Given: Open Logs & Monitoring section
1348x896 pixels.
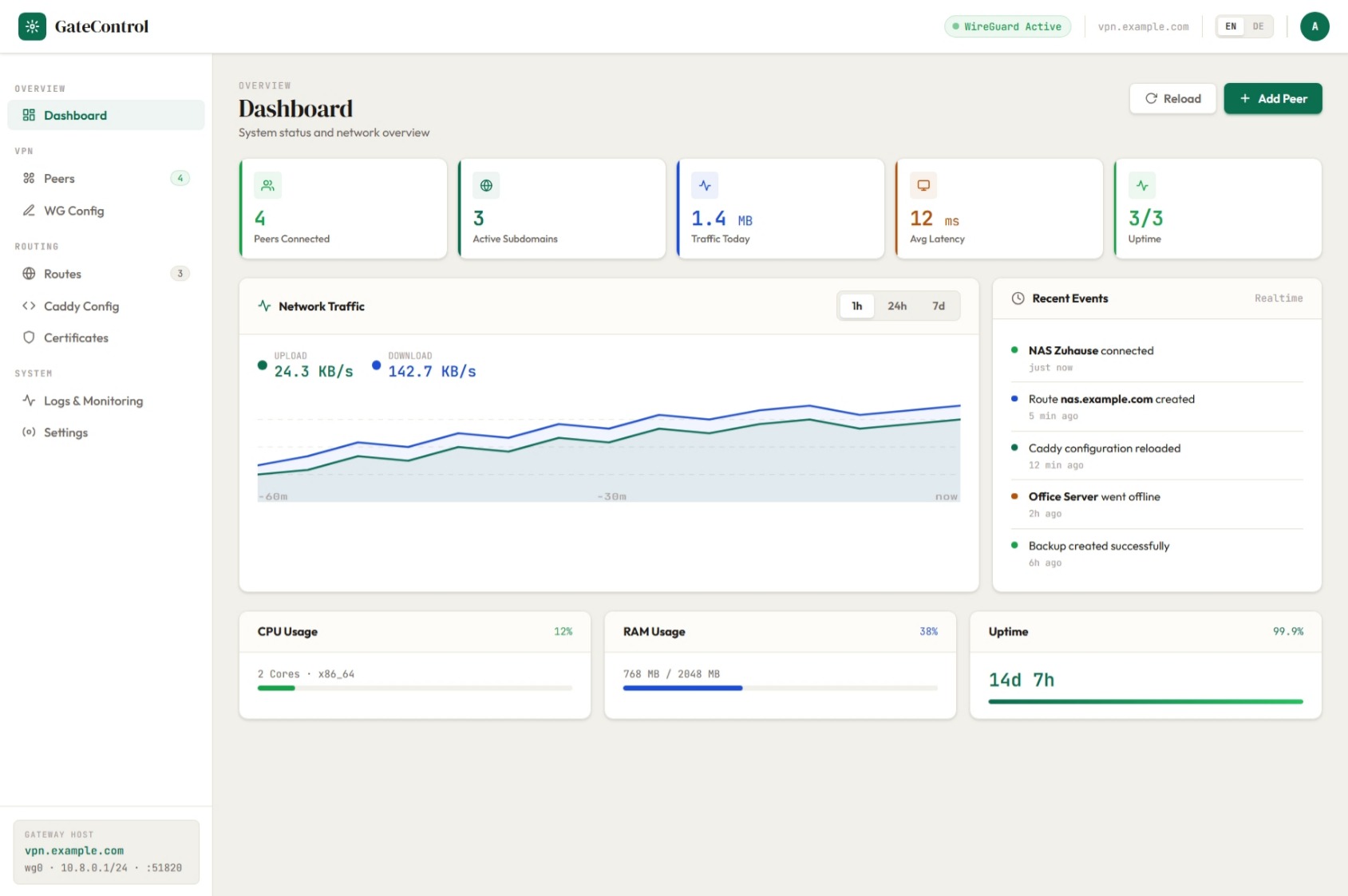Looking at the screenshot, I should [x=93, y=401].
